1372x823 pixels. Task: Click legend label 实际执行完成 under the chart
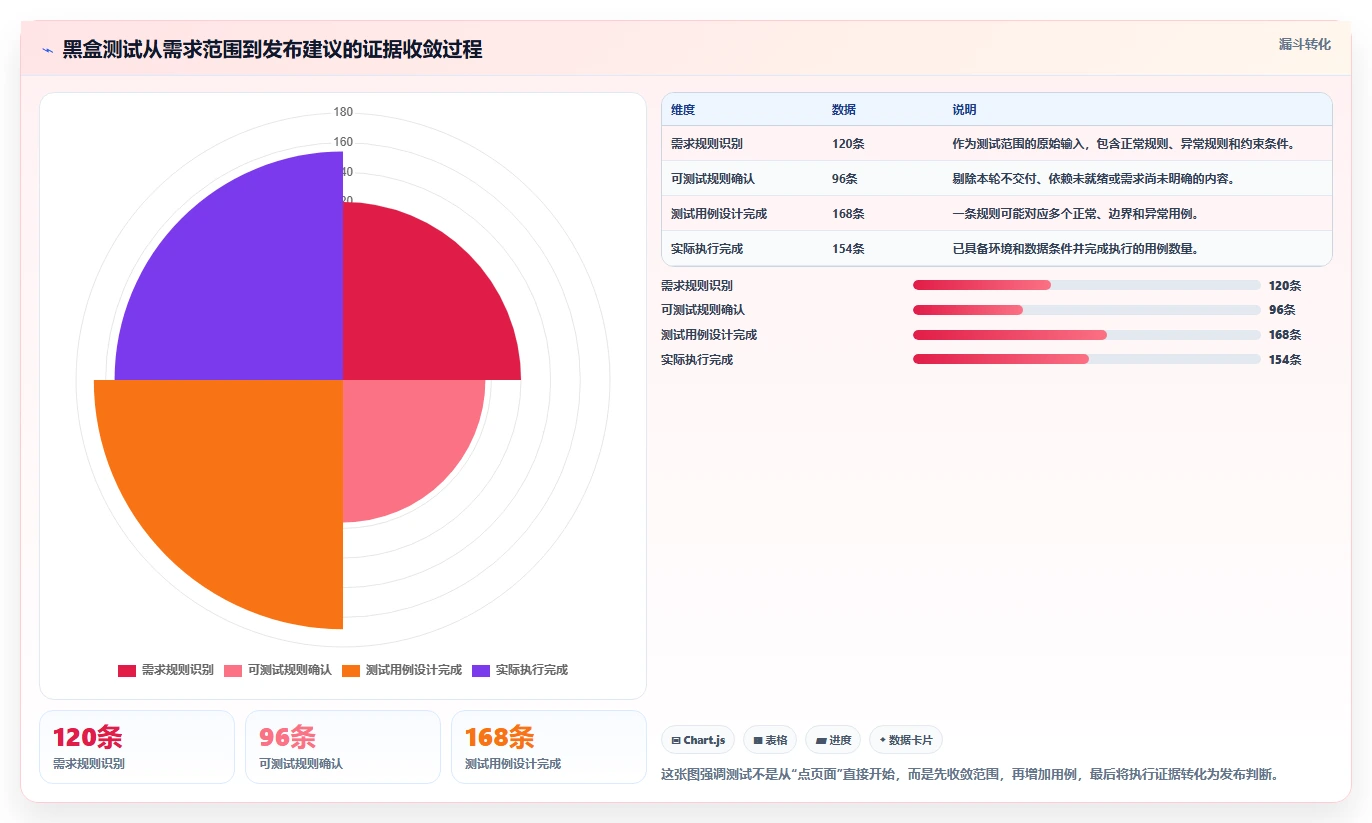coord(531,670)
